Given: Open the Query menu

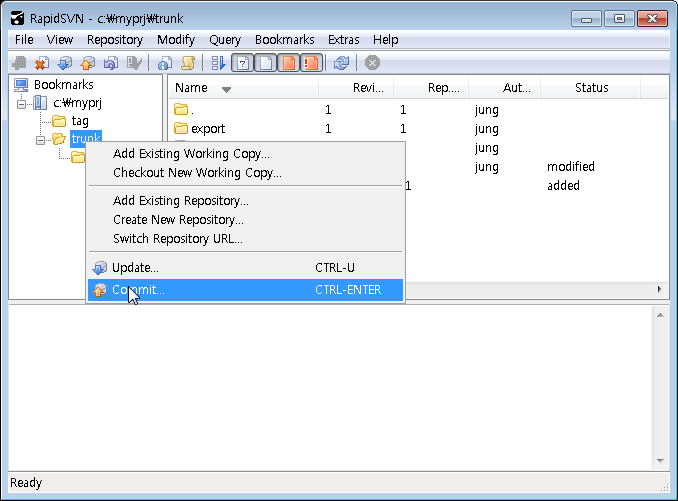Looking at the screenshot, I should pyautogui.click(x=225, y=40).
